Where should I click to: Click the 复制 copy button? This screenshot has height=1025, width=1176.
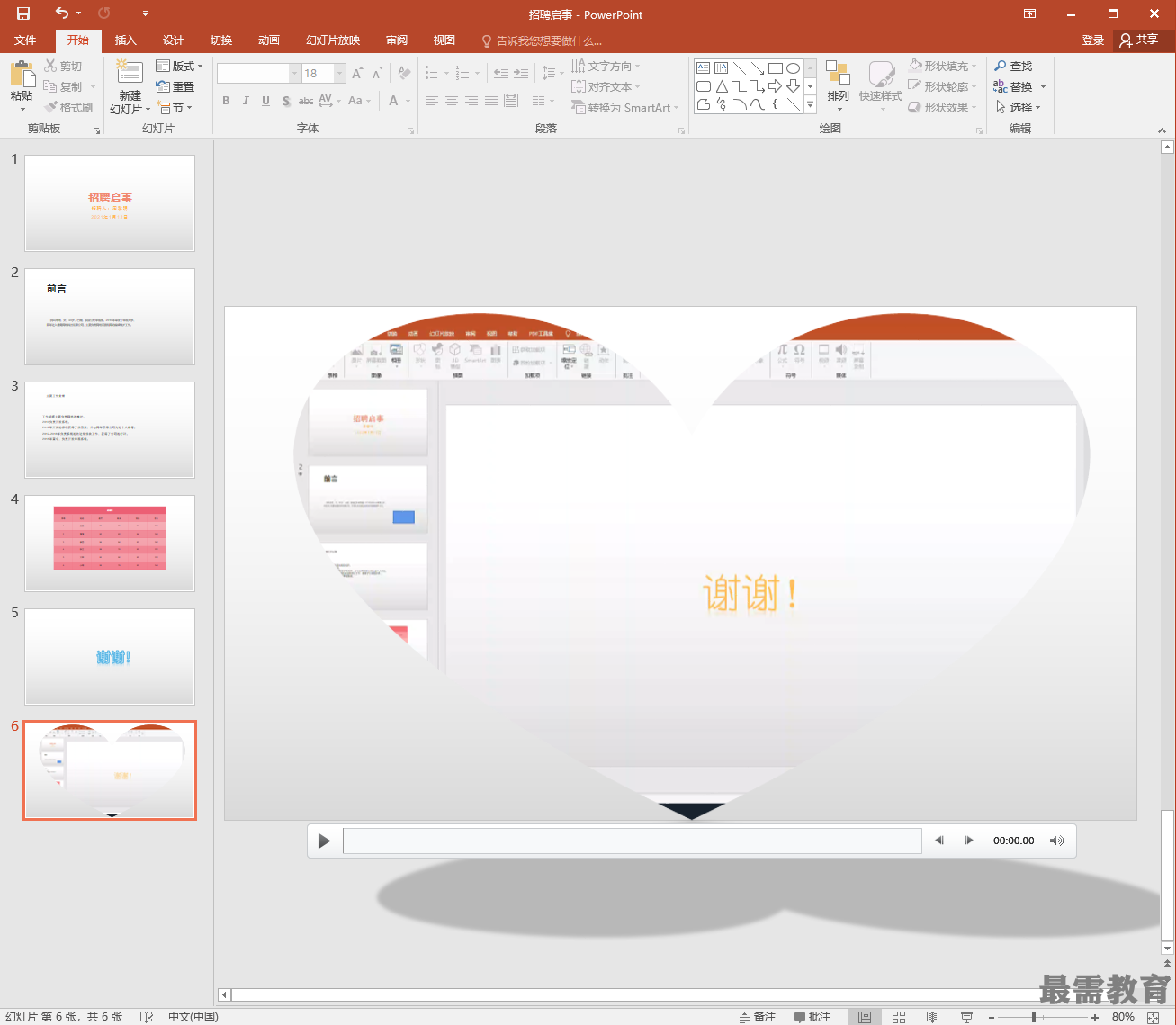tap(63, 86)
